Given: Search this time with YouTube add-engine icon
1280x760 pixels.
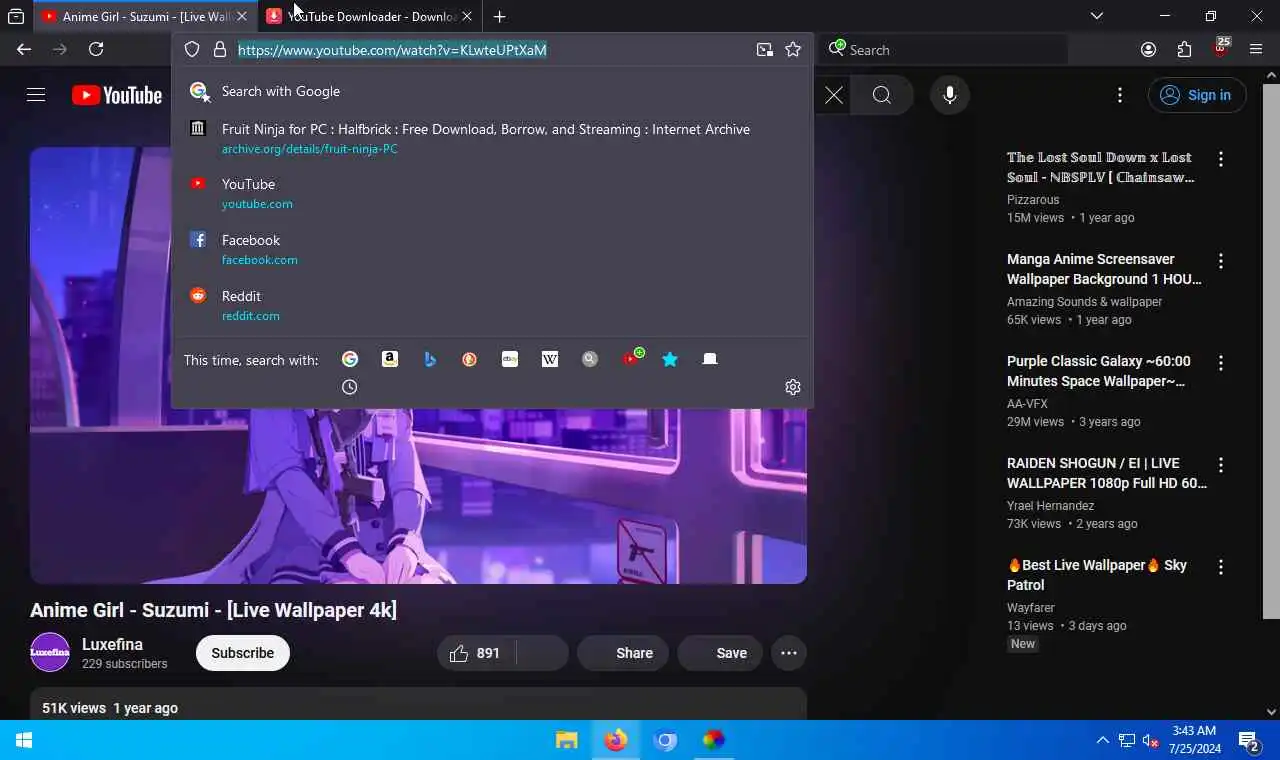Looking at the screenshot, I should click(x=632, y=358).
